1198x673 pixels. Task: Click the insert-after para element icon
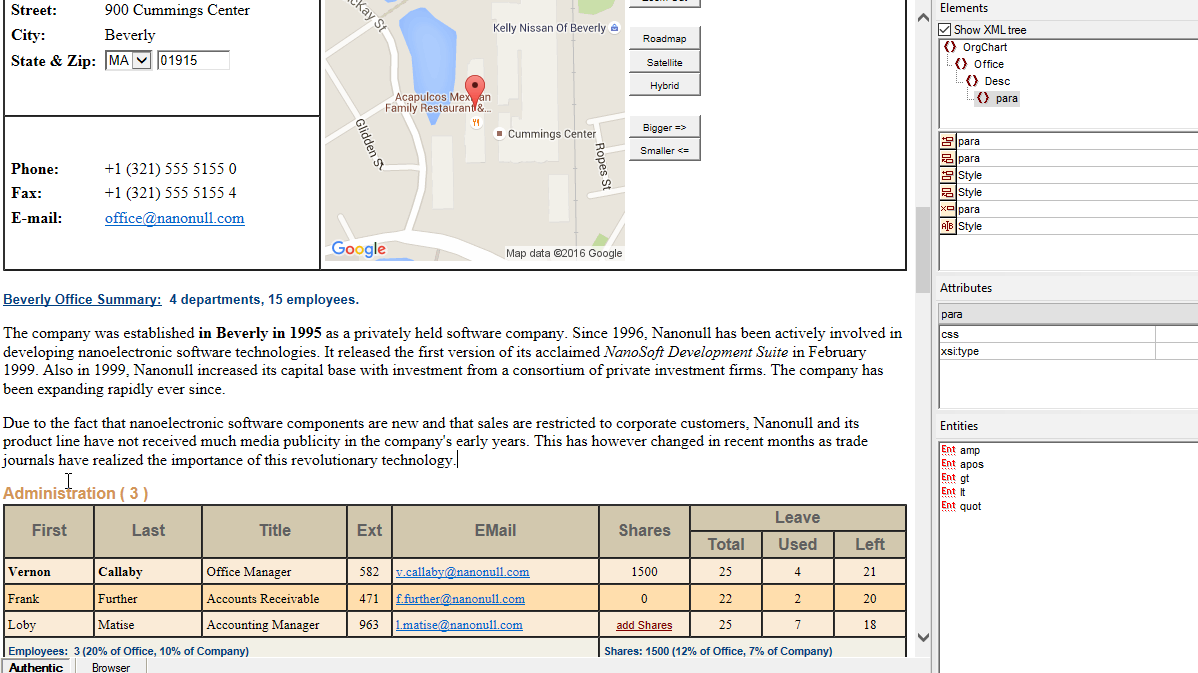click(x=948, y=158)
